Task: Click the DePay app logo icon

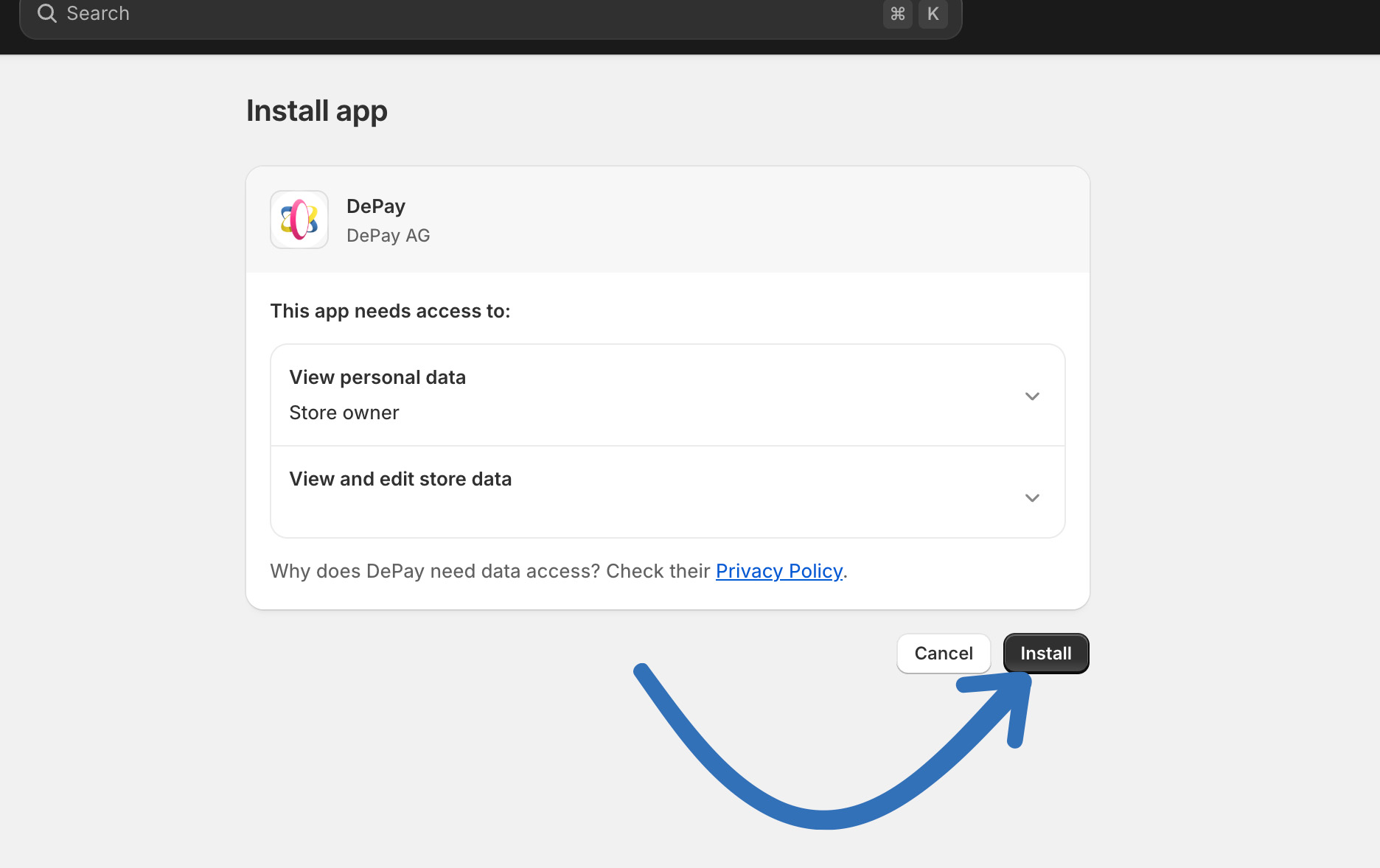Action: click(299, 220)
